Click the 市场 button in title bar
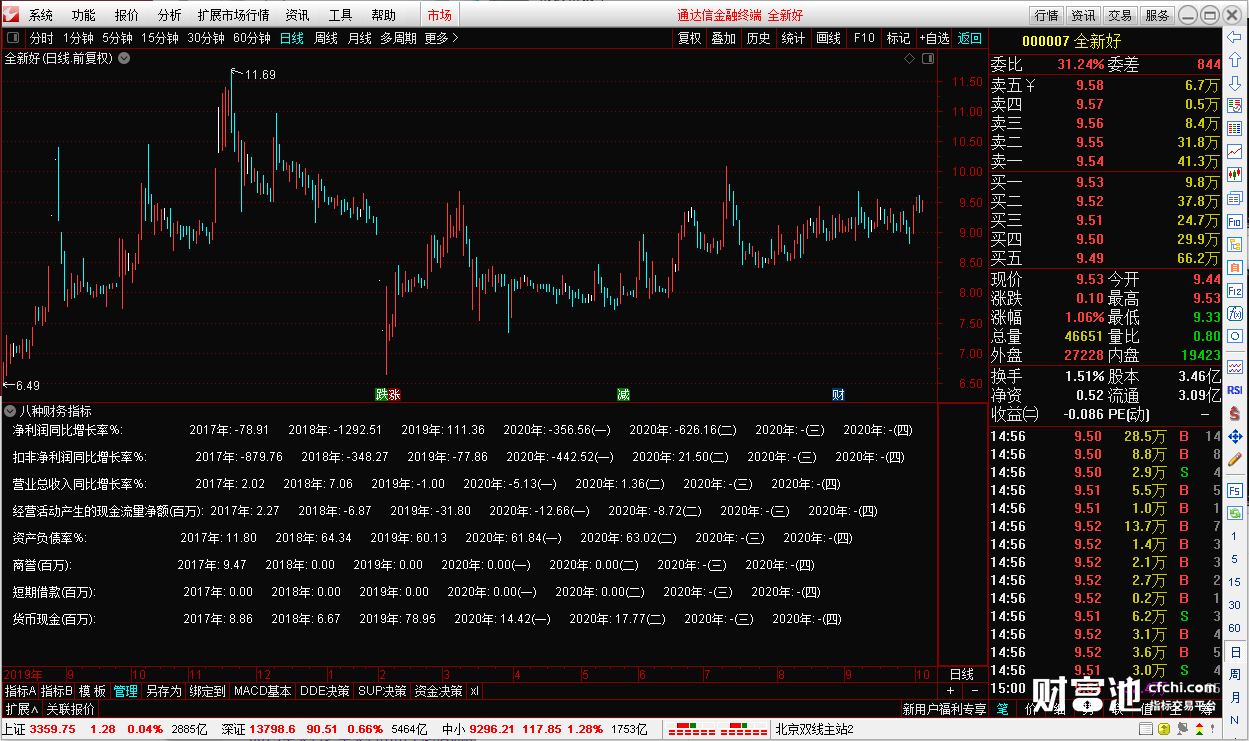Viewport: 1249px width, 741px height. [x=440, y=15]
